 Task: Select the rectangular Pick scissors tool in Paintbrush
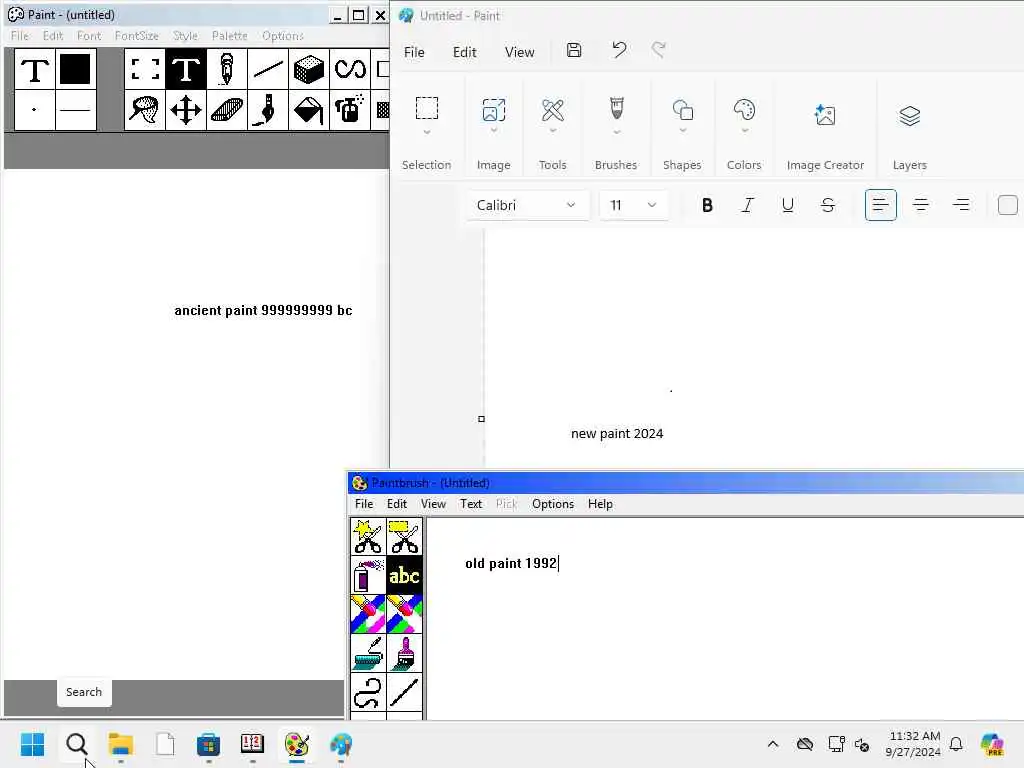click(x=405, y=537)
